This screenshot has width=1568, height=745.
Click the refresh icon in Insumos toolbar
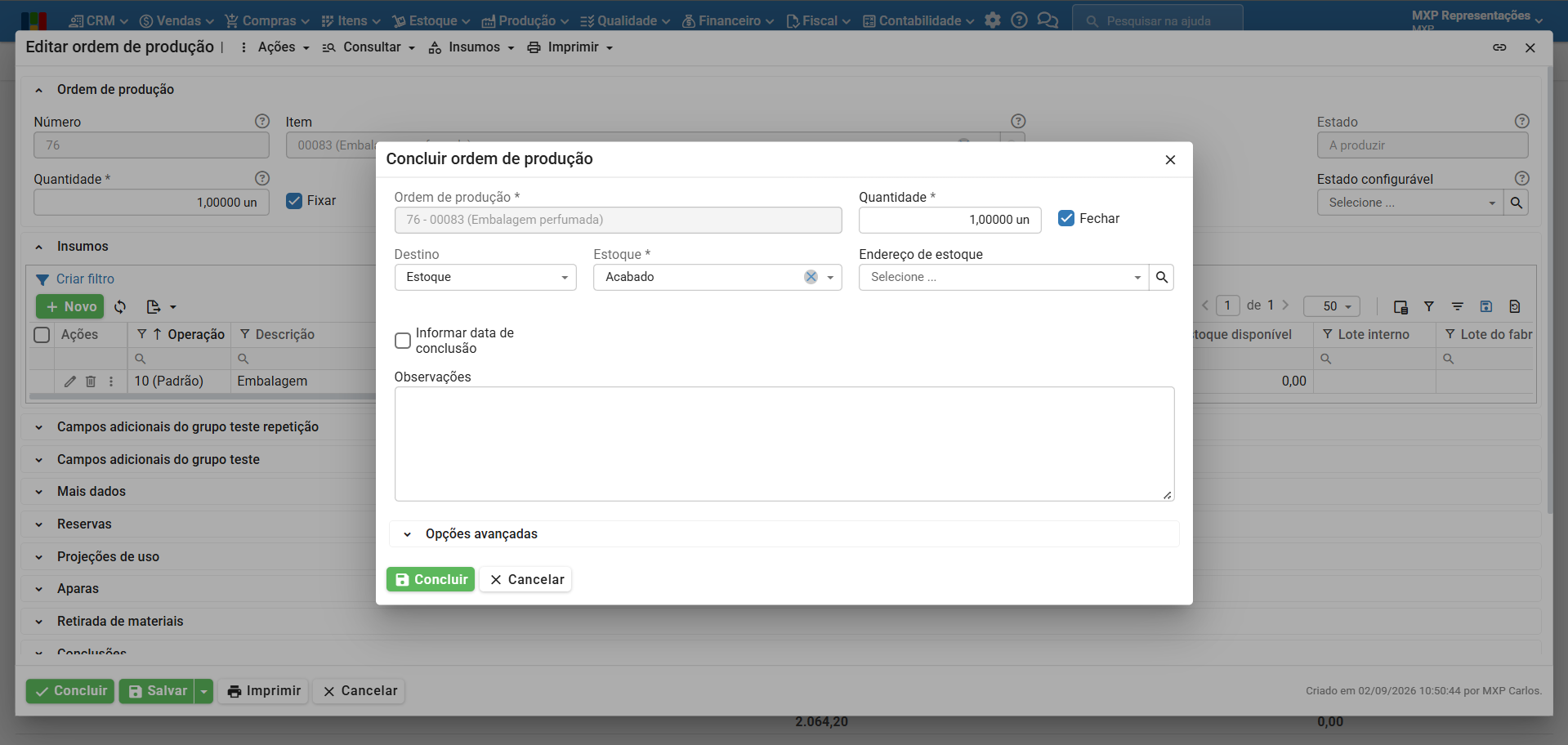pos(120,306)
